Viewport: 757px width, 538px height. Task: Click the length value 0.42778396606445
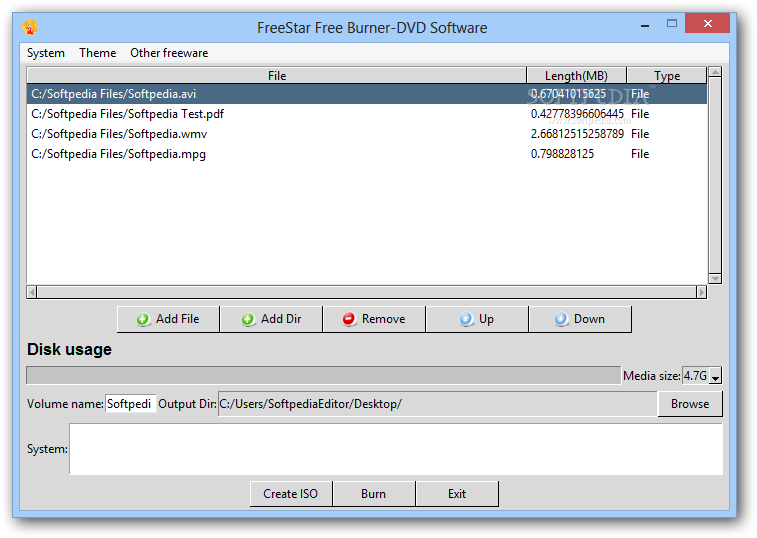[x=577, y=114]
